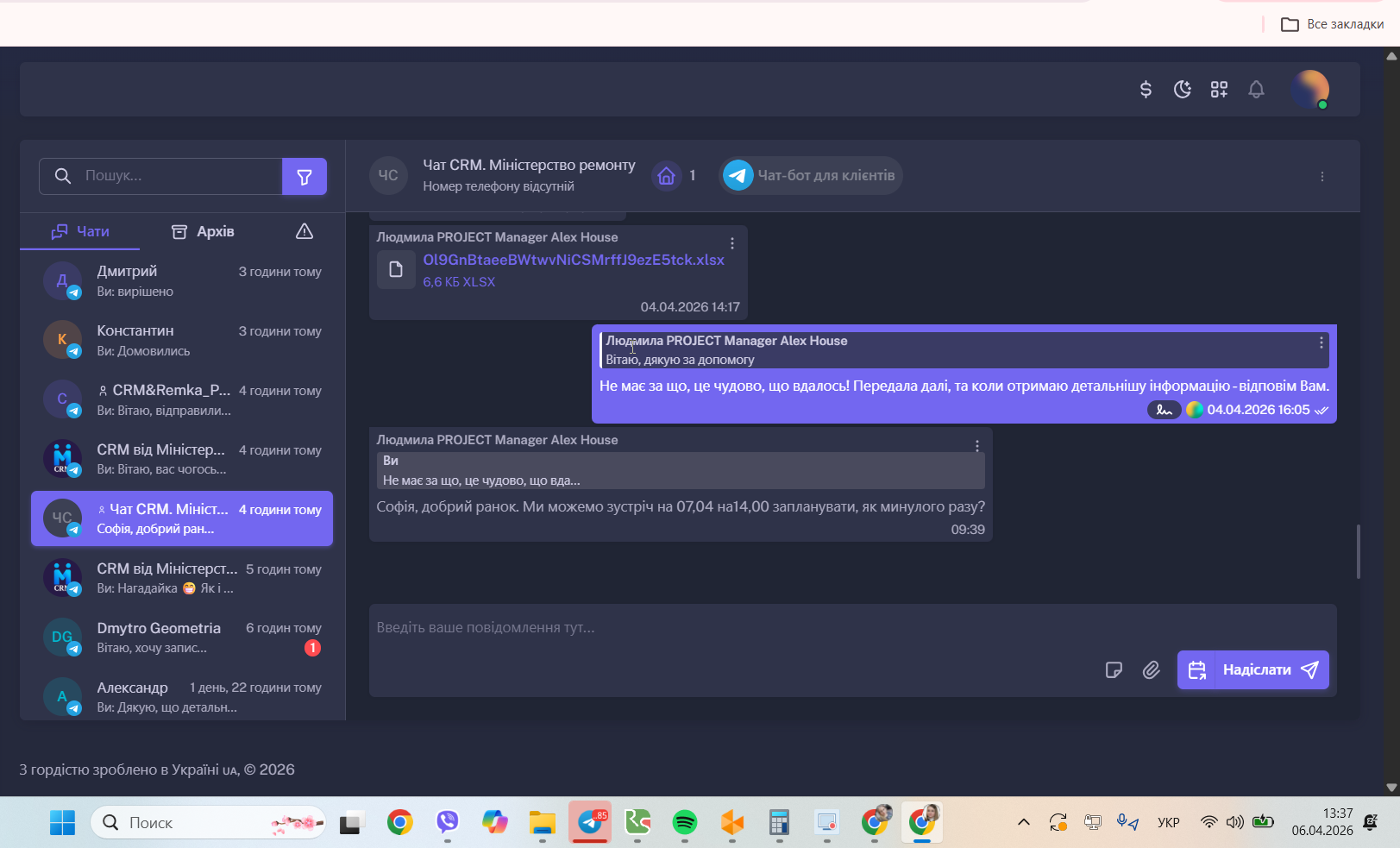Click the message text input area
1400x848 pixels.
point(852,628)
